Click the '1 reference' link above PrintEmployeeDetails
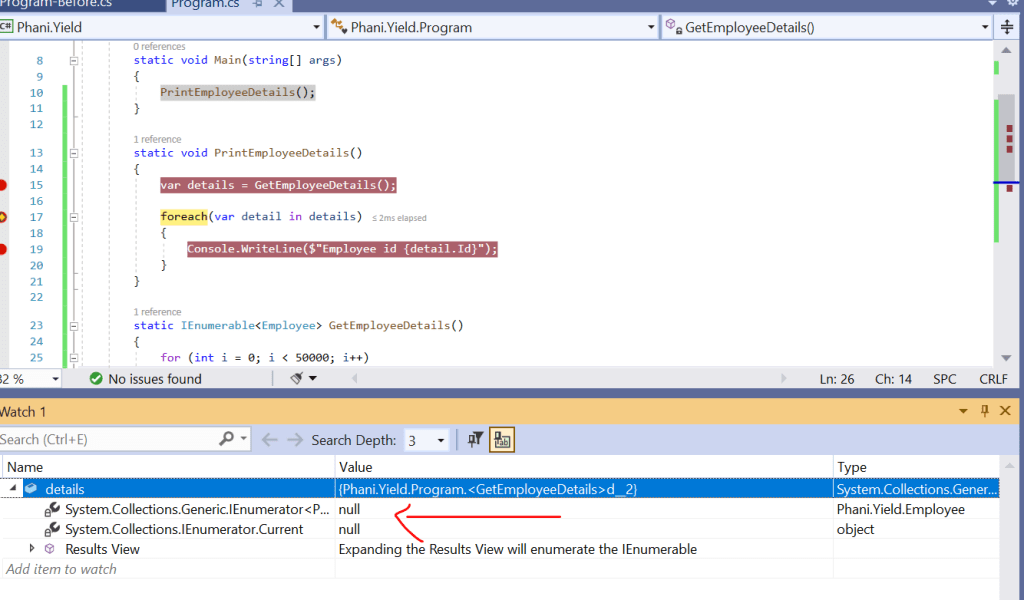Viewport: 1024px width, 600px height. pos(157,139)
